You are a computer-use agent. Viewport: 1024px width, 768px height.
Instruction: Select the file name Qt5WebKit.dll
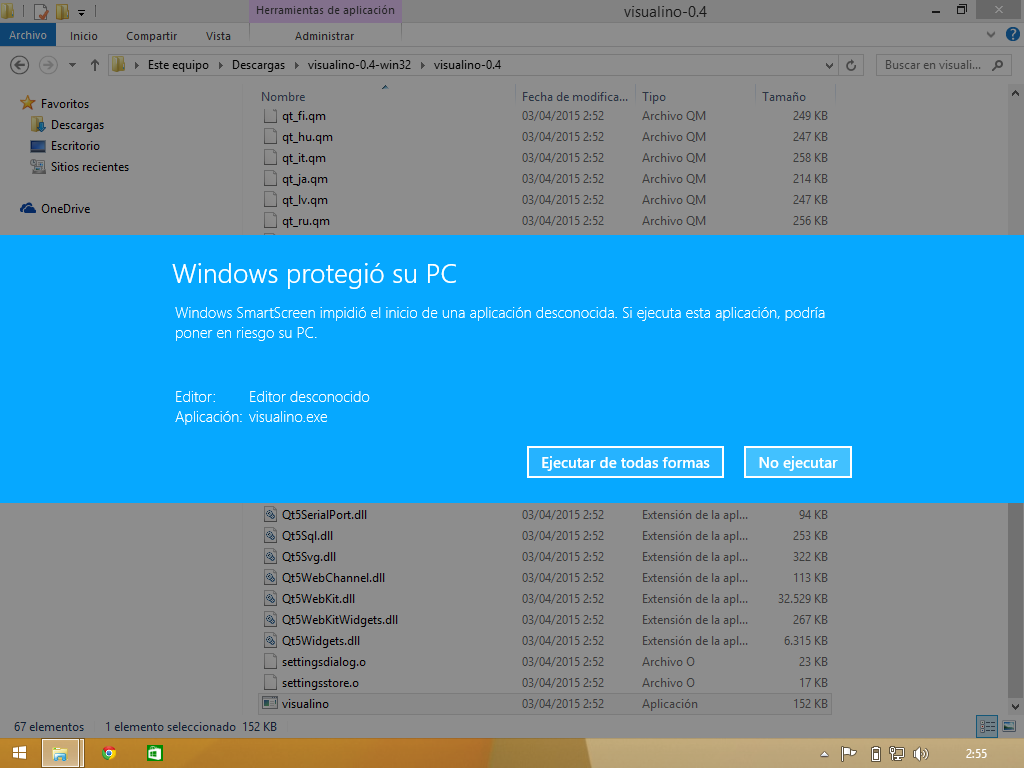[319, 599]
